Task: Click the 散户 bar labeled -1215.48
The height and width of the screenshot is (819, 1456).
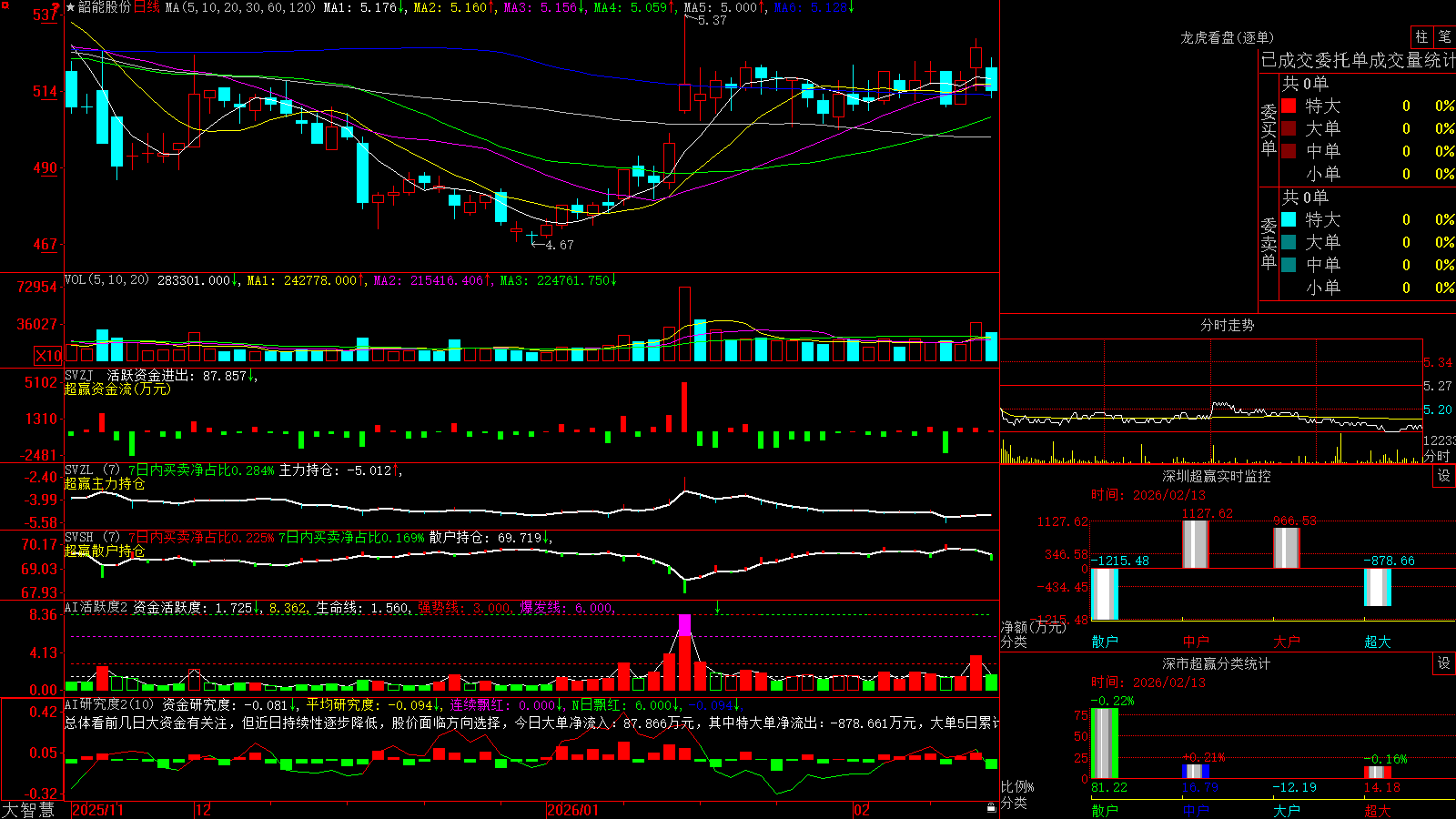Action: pyautogui.click(x=1105, y=594)
